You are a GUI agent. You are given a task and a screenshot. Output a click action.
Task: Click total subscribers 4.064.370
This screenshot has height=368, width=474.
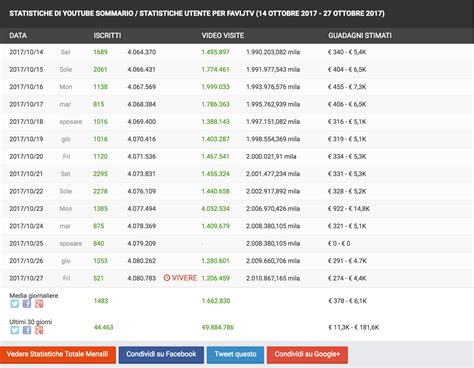(x=142, y=52)
